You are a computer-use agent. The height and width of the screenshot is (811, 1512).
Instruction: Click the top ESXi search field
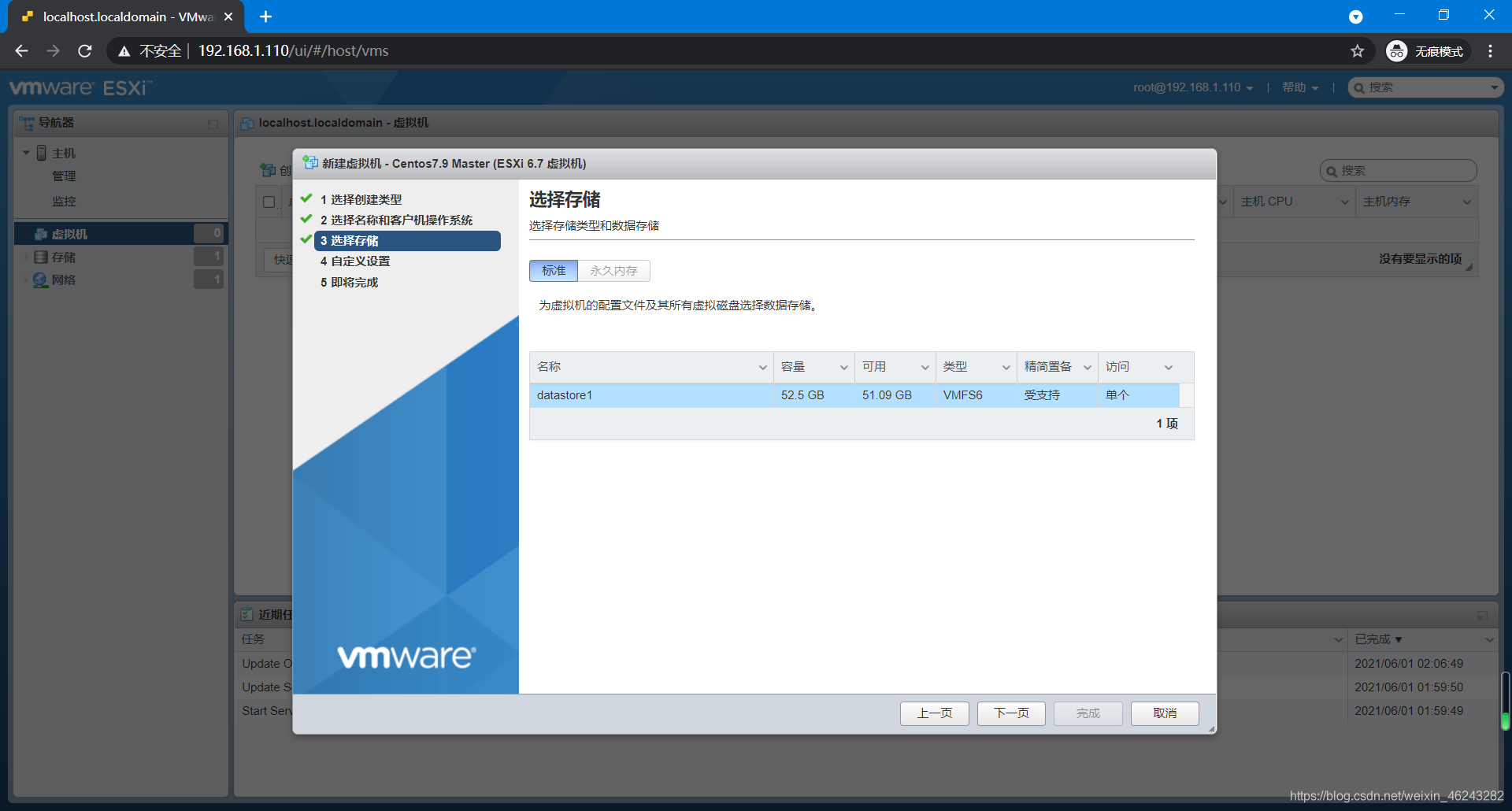coord(1425,87)
